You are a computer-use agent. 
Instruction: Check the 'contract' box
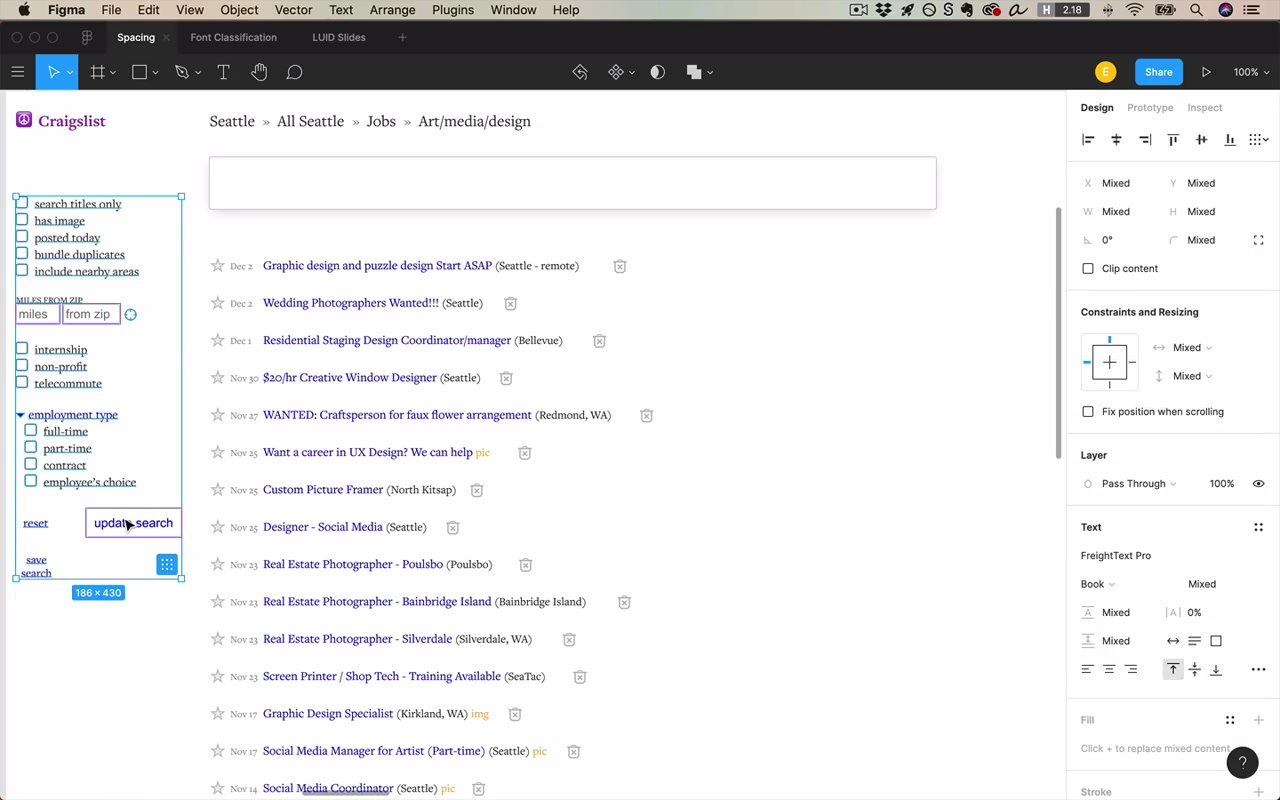pyautogui.click(x=31, y=464)
